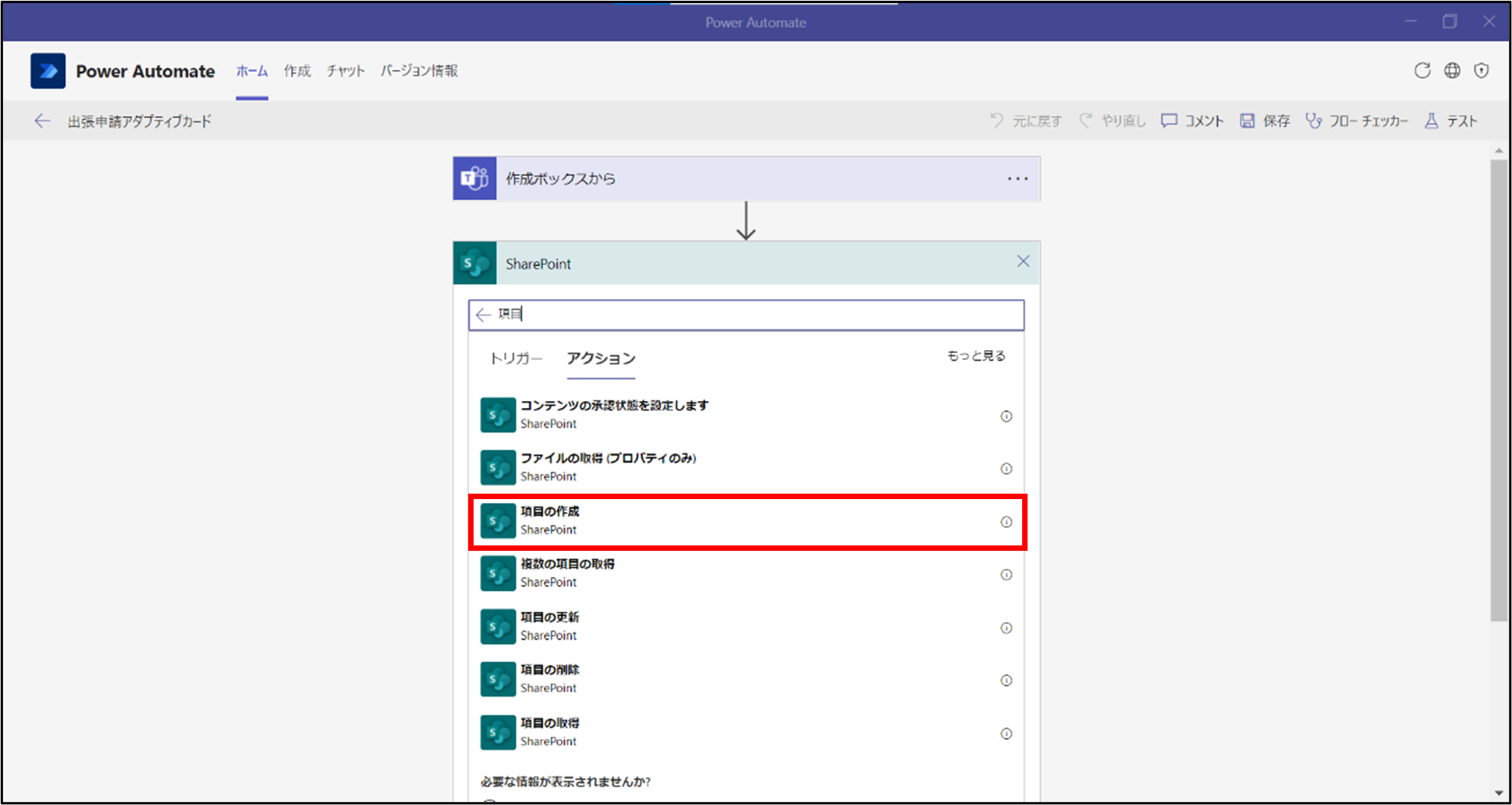Focus the search field containing 項目
Viewport: 1512px width, 805px height.
pos(746,315)
